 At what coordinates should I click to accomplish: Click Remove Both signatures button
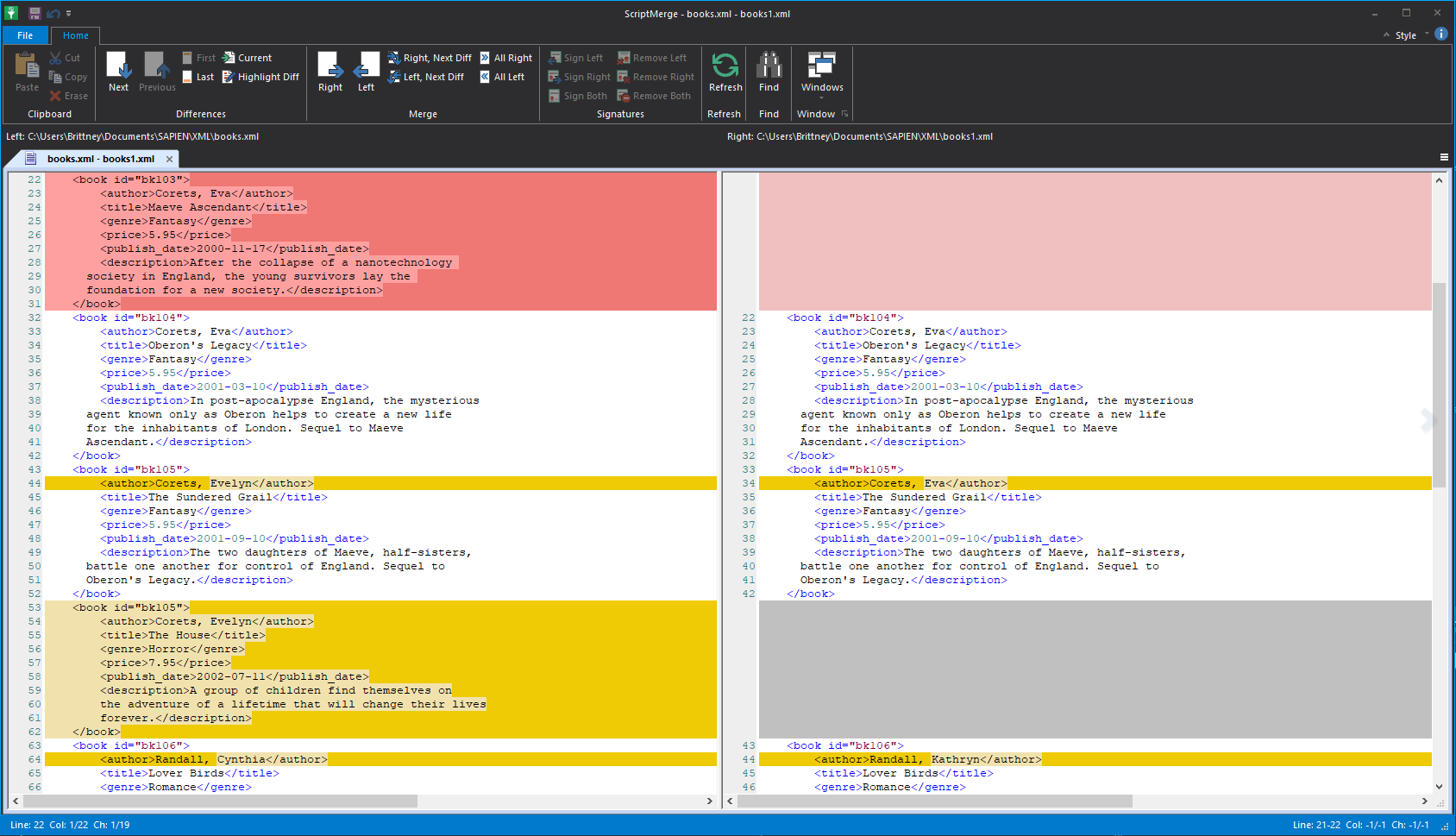tap(654, 96)
